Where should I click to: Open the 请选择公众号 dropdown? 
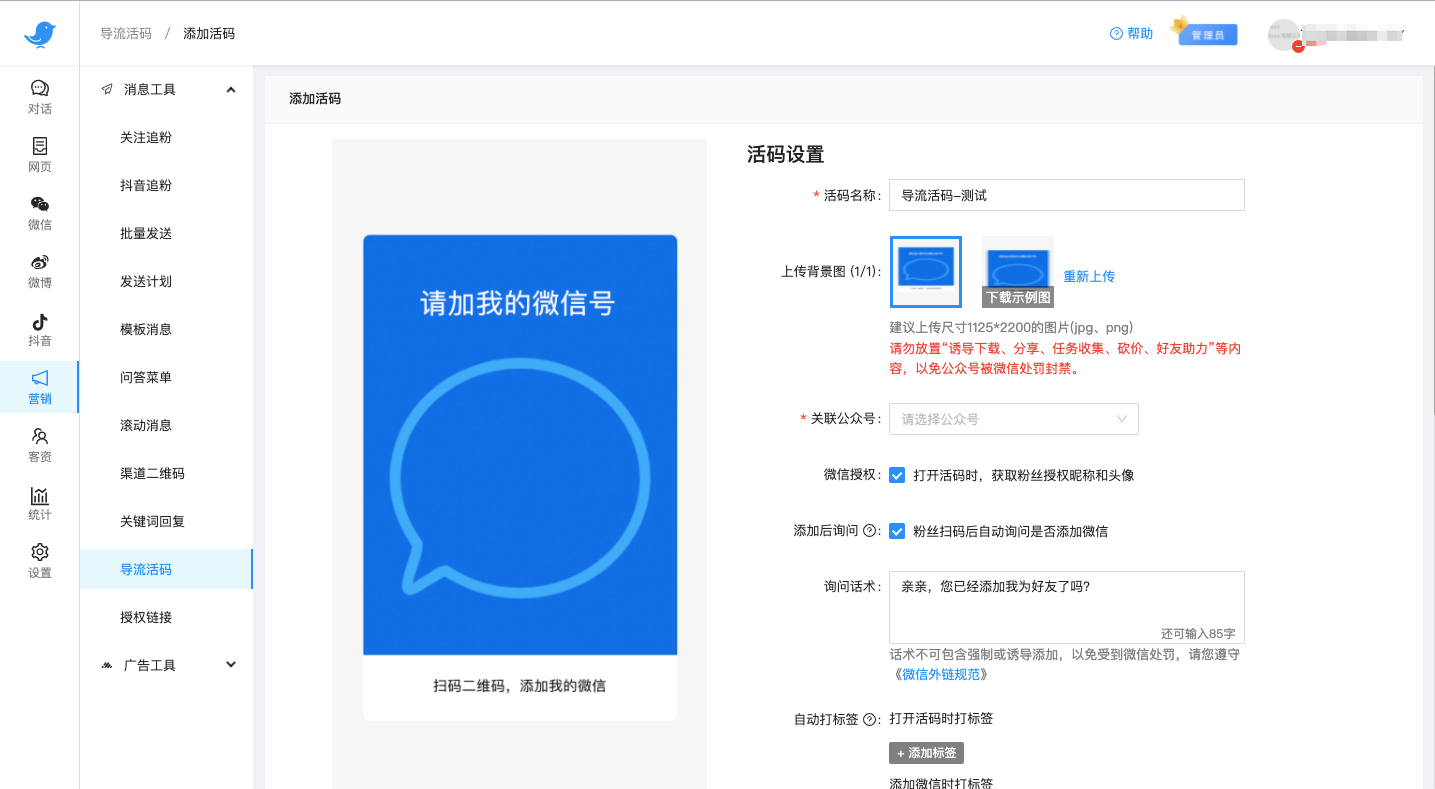click(x=1013, y=418)
